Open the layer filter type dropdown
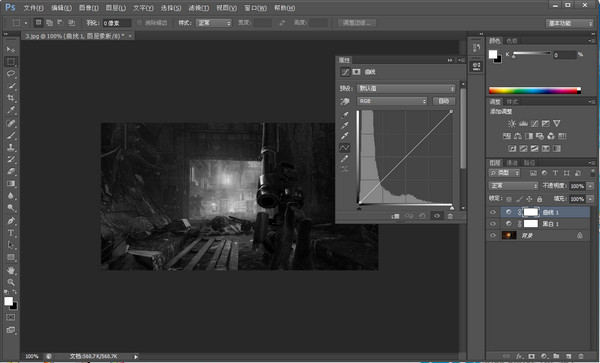Viewport: 600px width, 363px height. coord(505,173)
